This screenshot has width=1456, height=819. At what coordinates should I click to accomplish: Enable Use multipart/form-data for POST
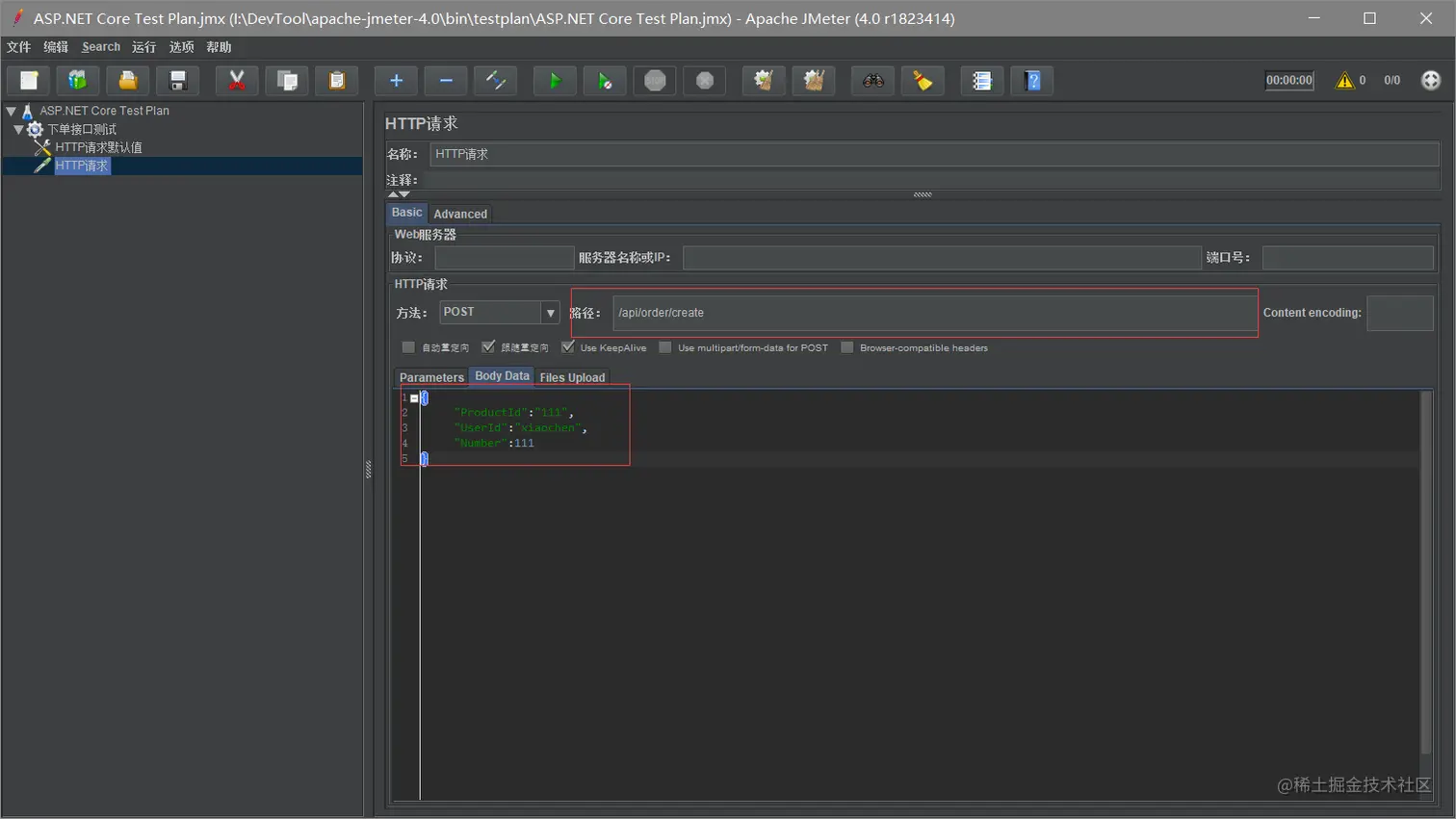[x=665, y=347]
